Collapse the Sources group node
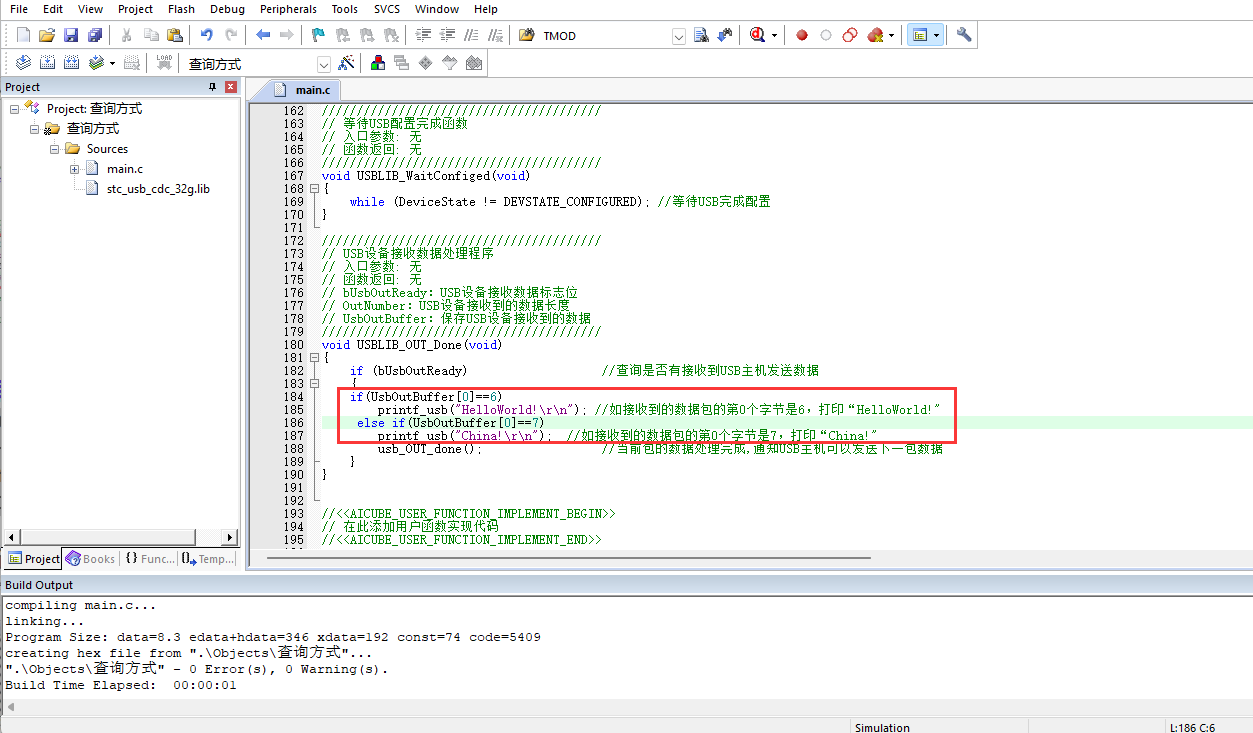The image size is (1253, 733). [55, 148]
